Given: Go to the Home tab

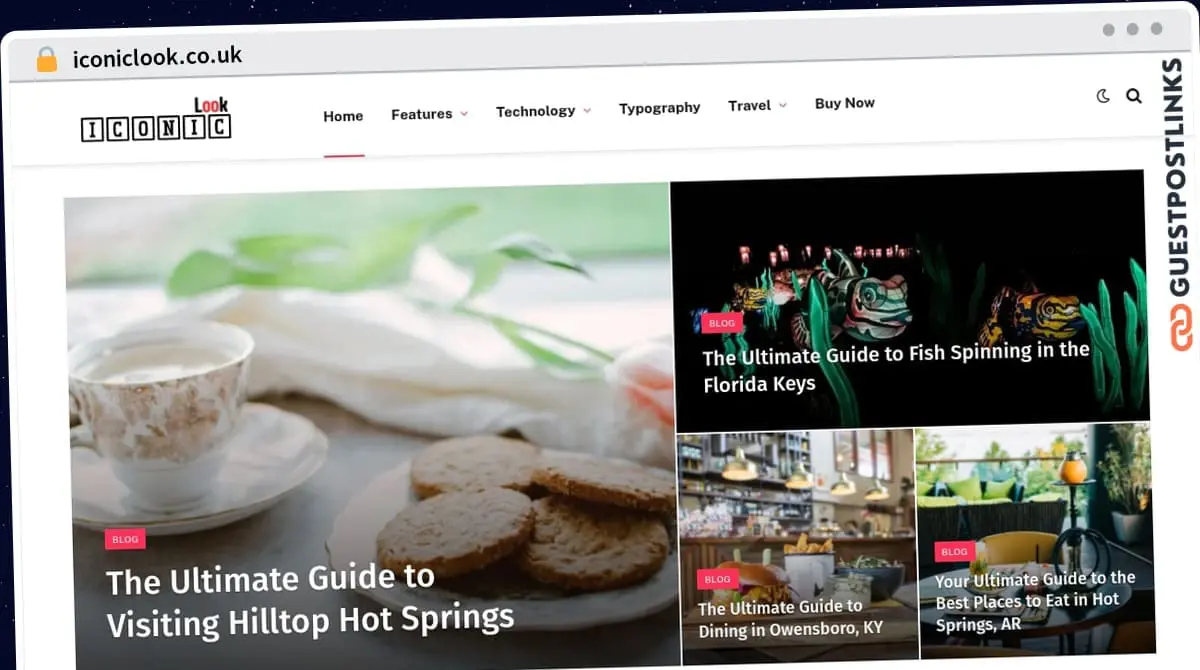Looking at the screenshot, I should (343, 116).
